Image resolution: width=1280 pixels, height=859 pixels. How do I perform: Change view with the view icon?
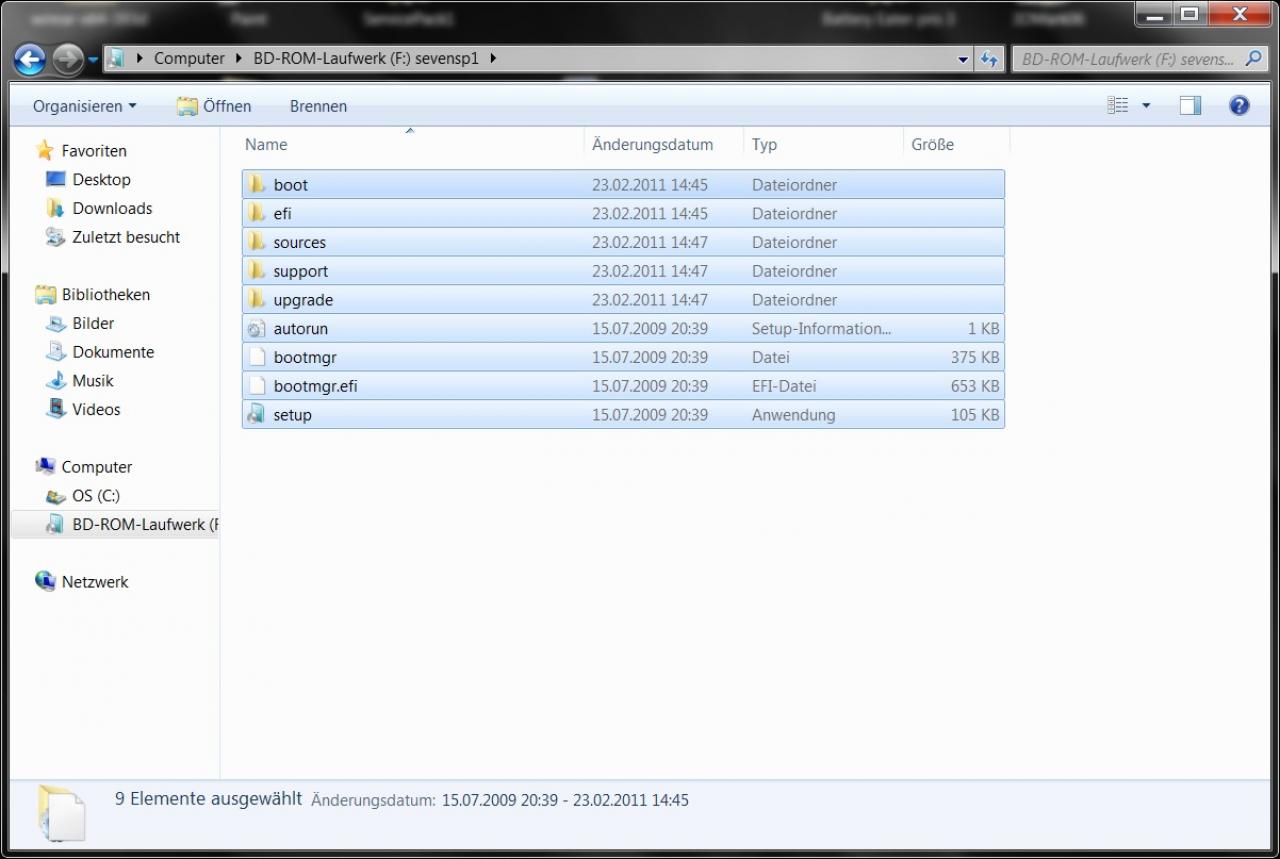[x=1118, y=106]
